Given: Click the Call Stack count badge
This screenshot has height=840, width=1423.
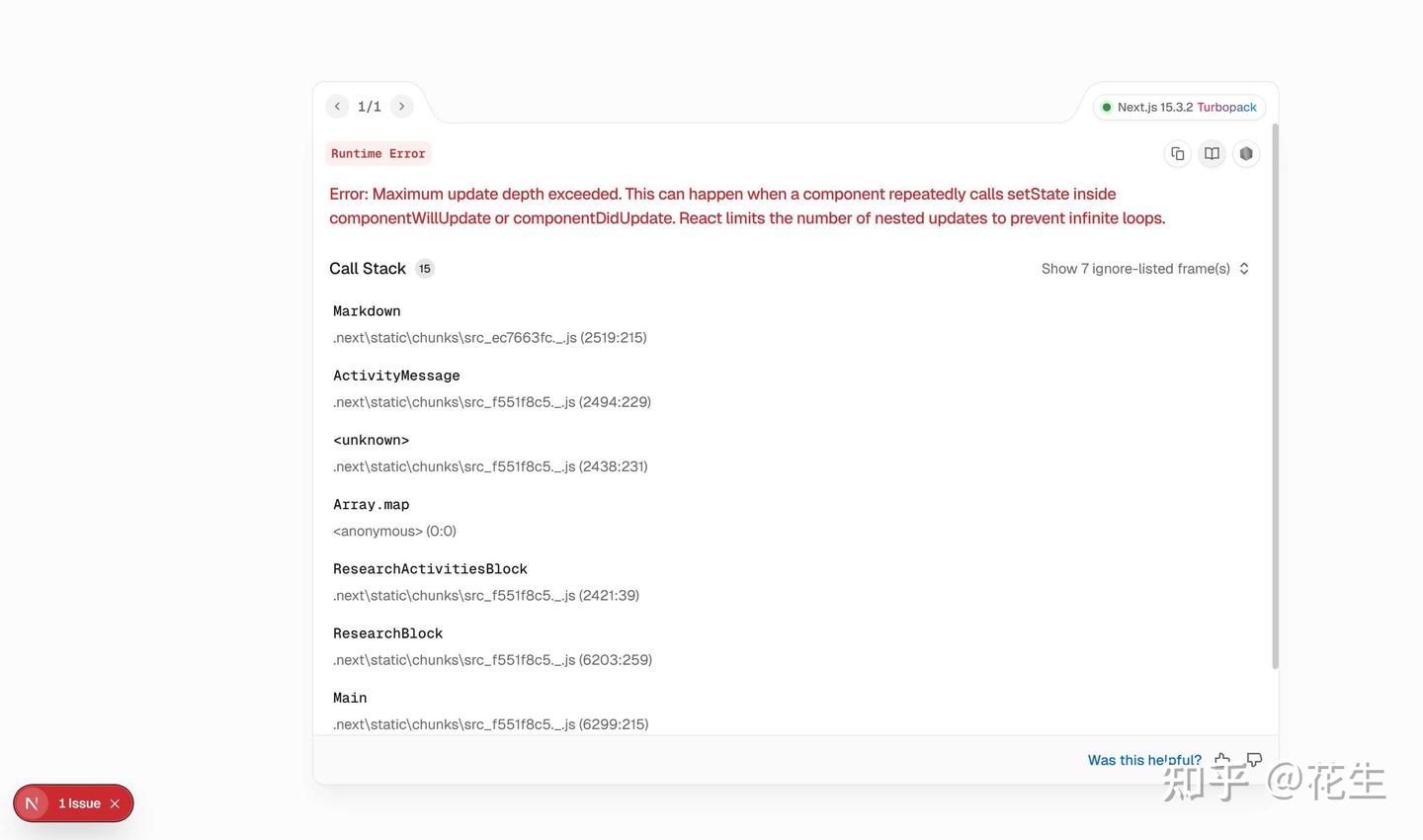Looking at the screenshot, I should coord(425,269).
